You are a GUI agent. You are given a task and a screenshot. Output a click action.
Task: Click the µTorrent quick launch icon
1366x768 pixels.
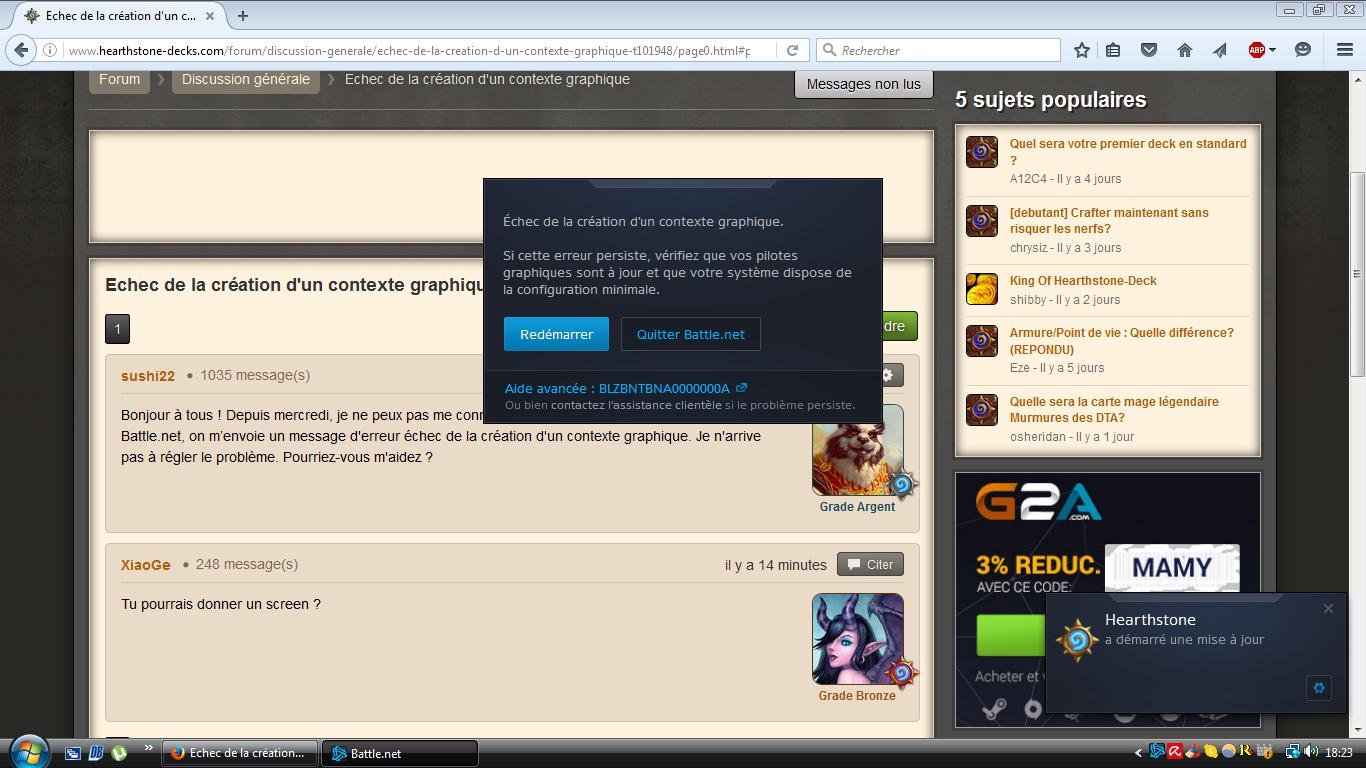[119, 753]
